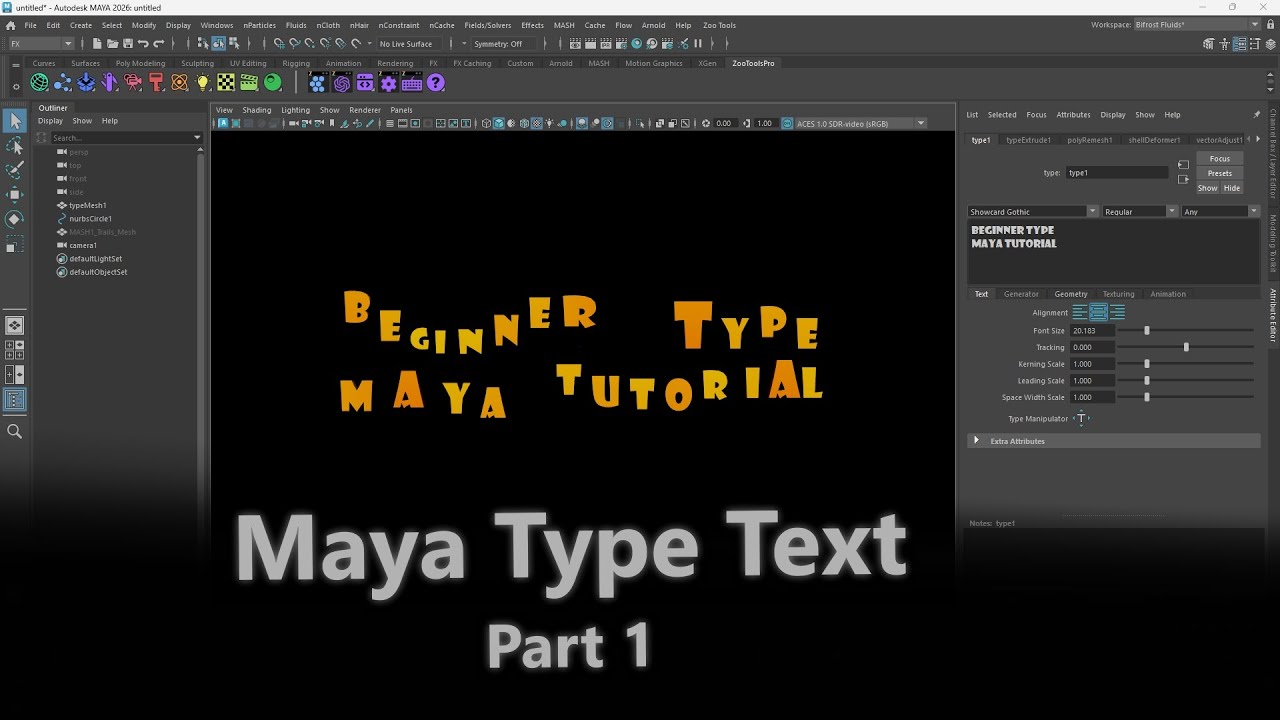Open the purple question mark Zoo Tools help icon
Viewport: 1280px width, 720px height.
(x=435, y=83)
